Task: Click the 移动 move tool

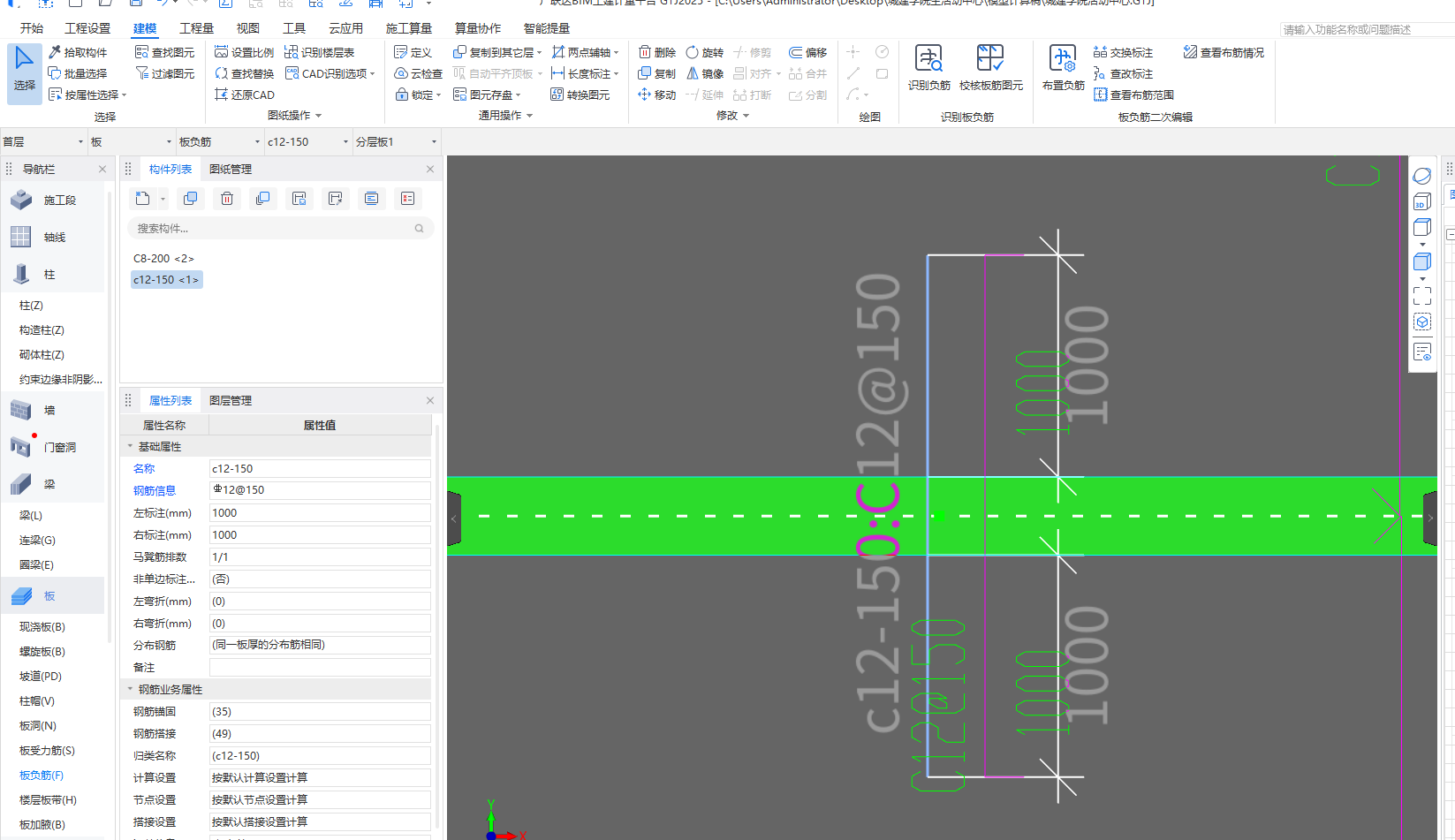Action: coord(657,95)
